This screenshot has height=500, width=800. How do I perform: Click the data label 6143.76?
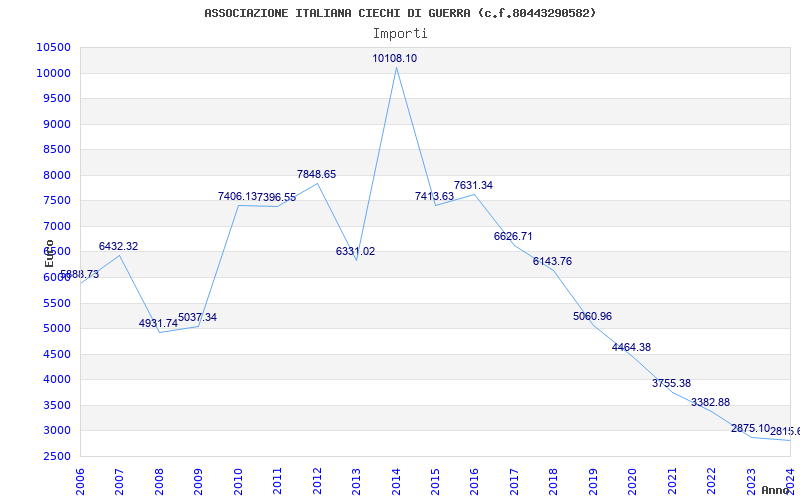click(x=552, y=261)
